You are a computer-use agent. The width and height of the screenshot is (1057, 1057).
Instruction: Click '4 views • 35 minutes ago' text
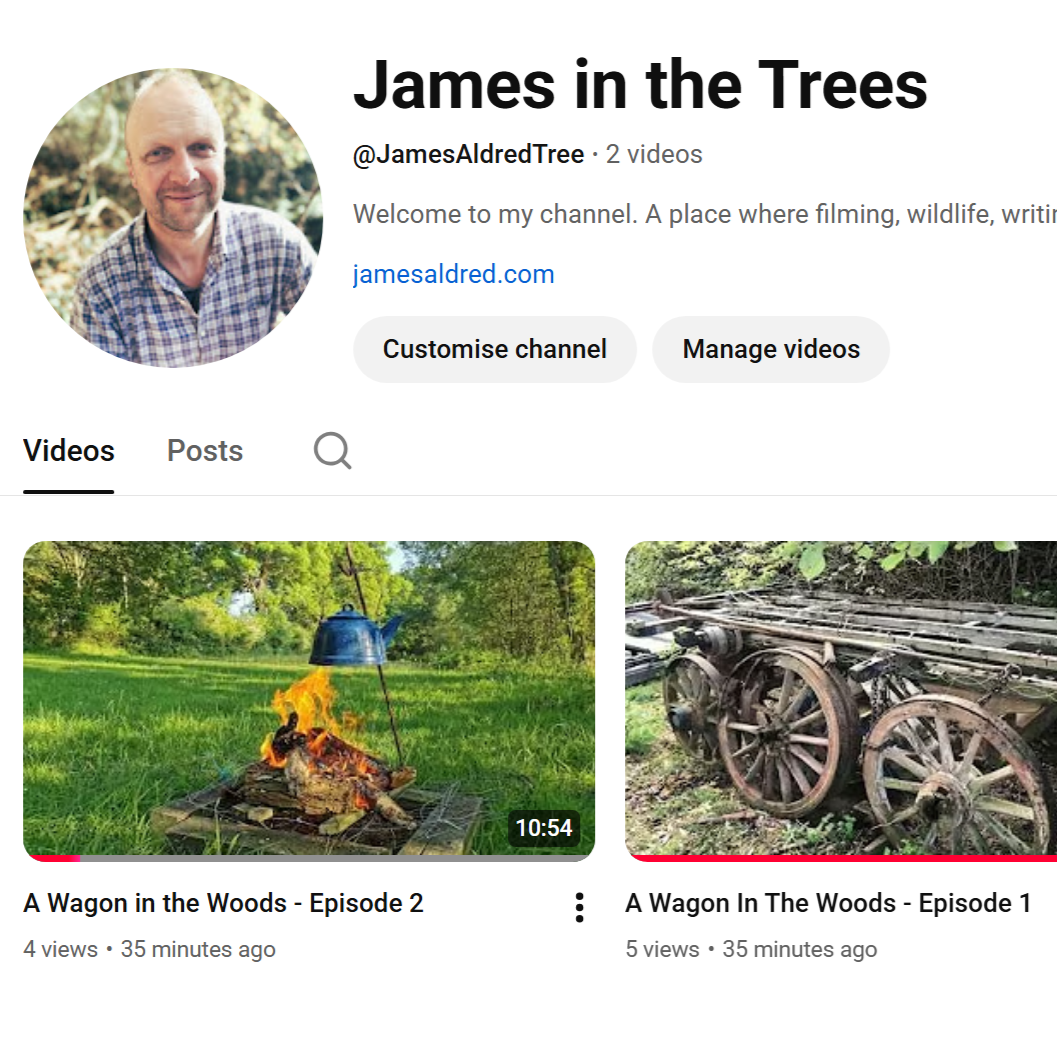(x=150, y=949)
